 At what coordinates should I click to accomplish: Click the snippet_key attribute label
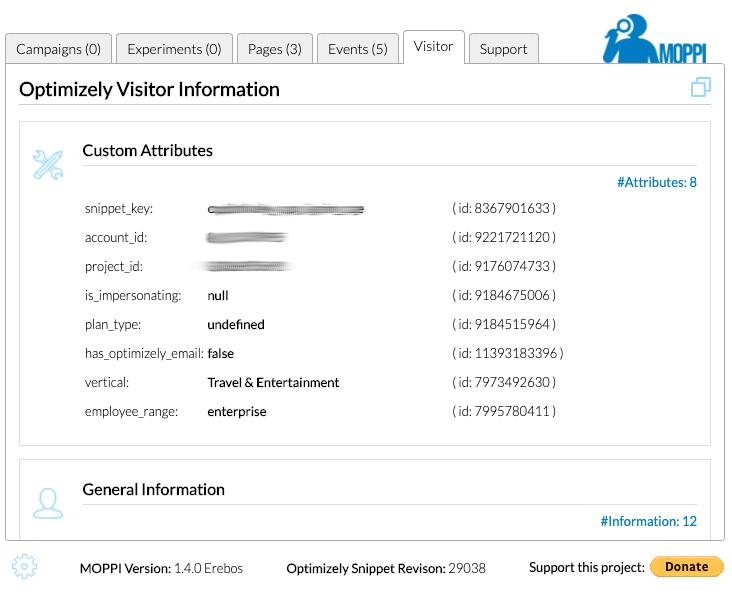point(119,208)
